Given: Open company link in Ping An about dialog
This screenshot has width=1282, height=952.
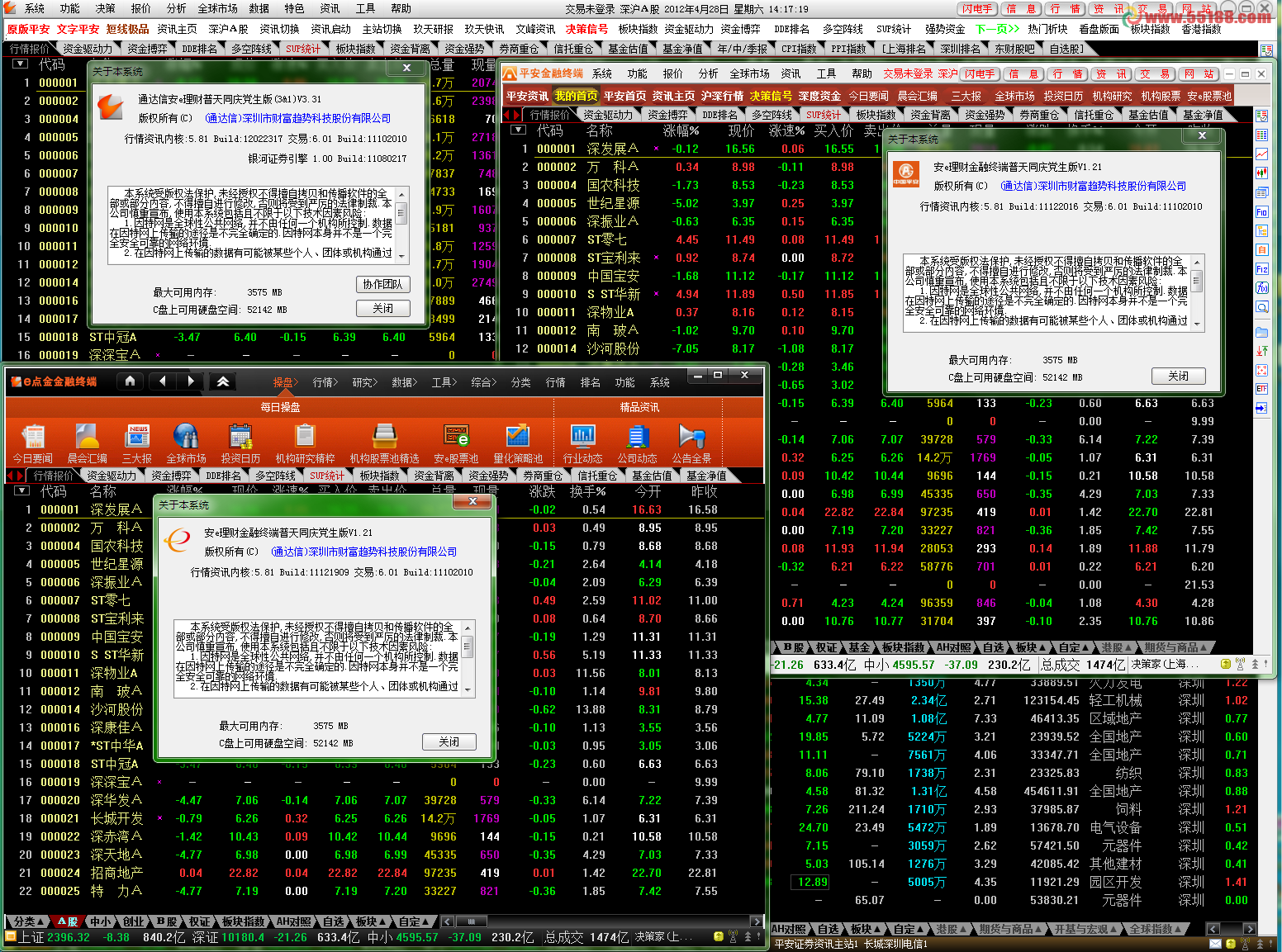Looking at the screenshot, I should 1093,186.
